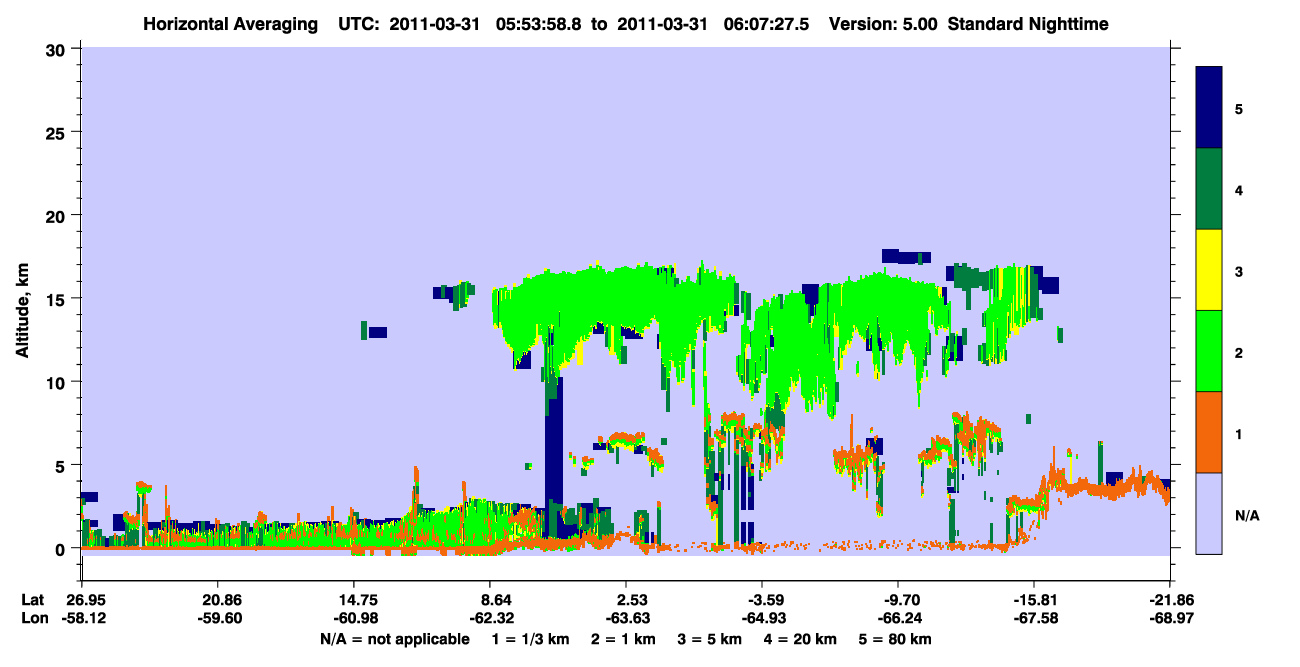The height and width of the screenshot is (667, 1300).
Task: Click the latitude label -21.86
Action: tap(1170, 599)
